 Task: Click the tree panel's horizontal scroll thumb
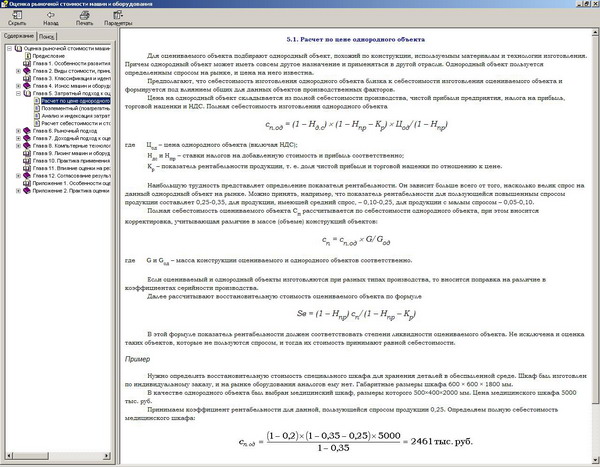[x=31, y=456]
